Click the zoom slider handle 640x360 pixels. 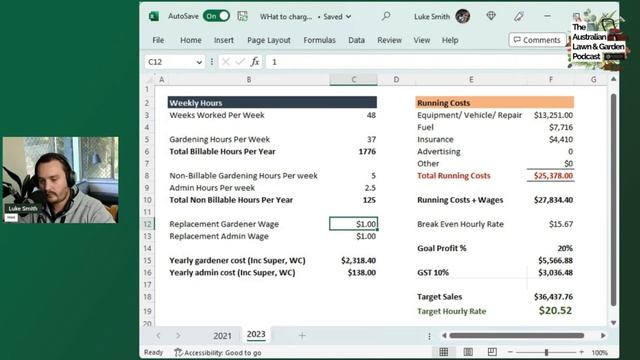(546, 352)
